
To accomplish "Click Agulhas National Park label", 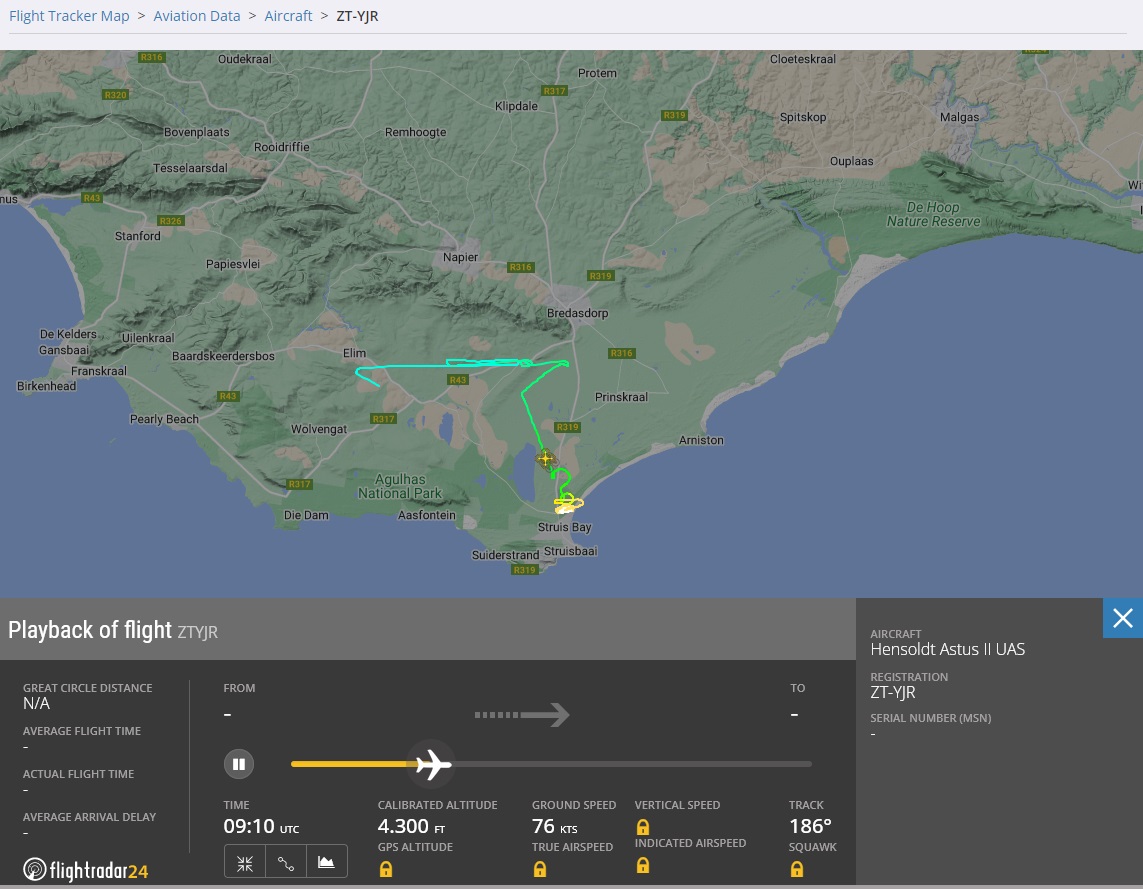I will [x=400, y=486].
